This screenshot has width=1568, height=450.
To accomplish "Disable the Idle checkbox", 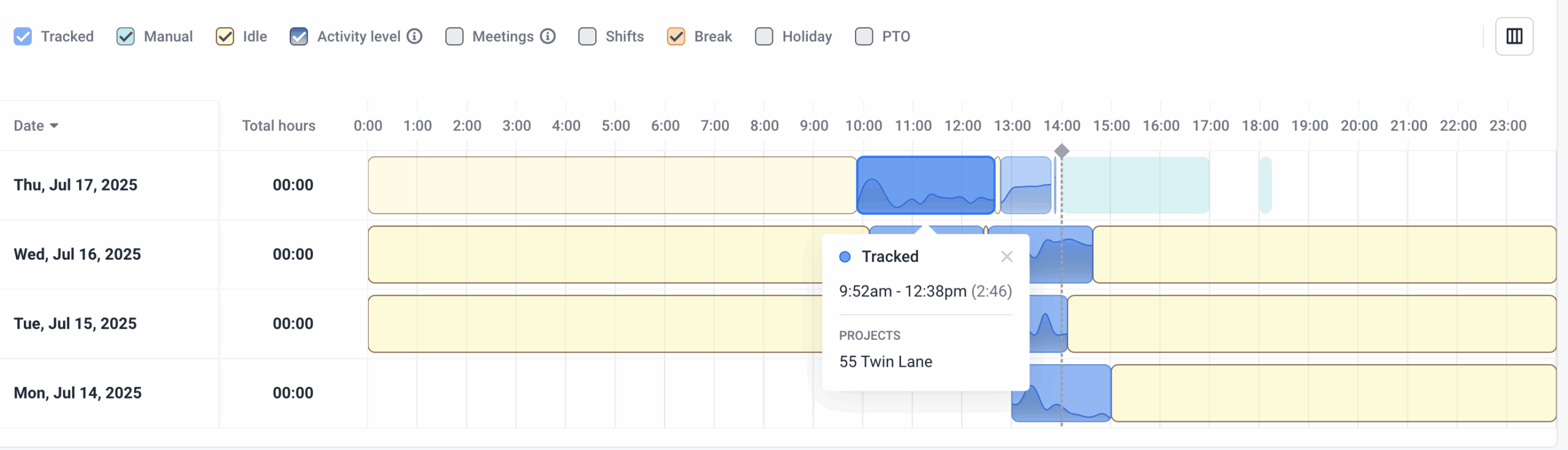I will pos(225,37).
